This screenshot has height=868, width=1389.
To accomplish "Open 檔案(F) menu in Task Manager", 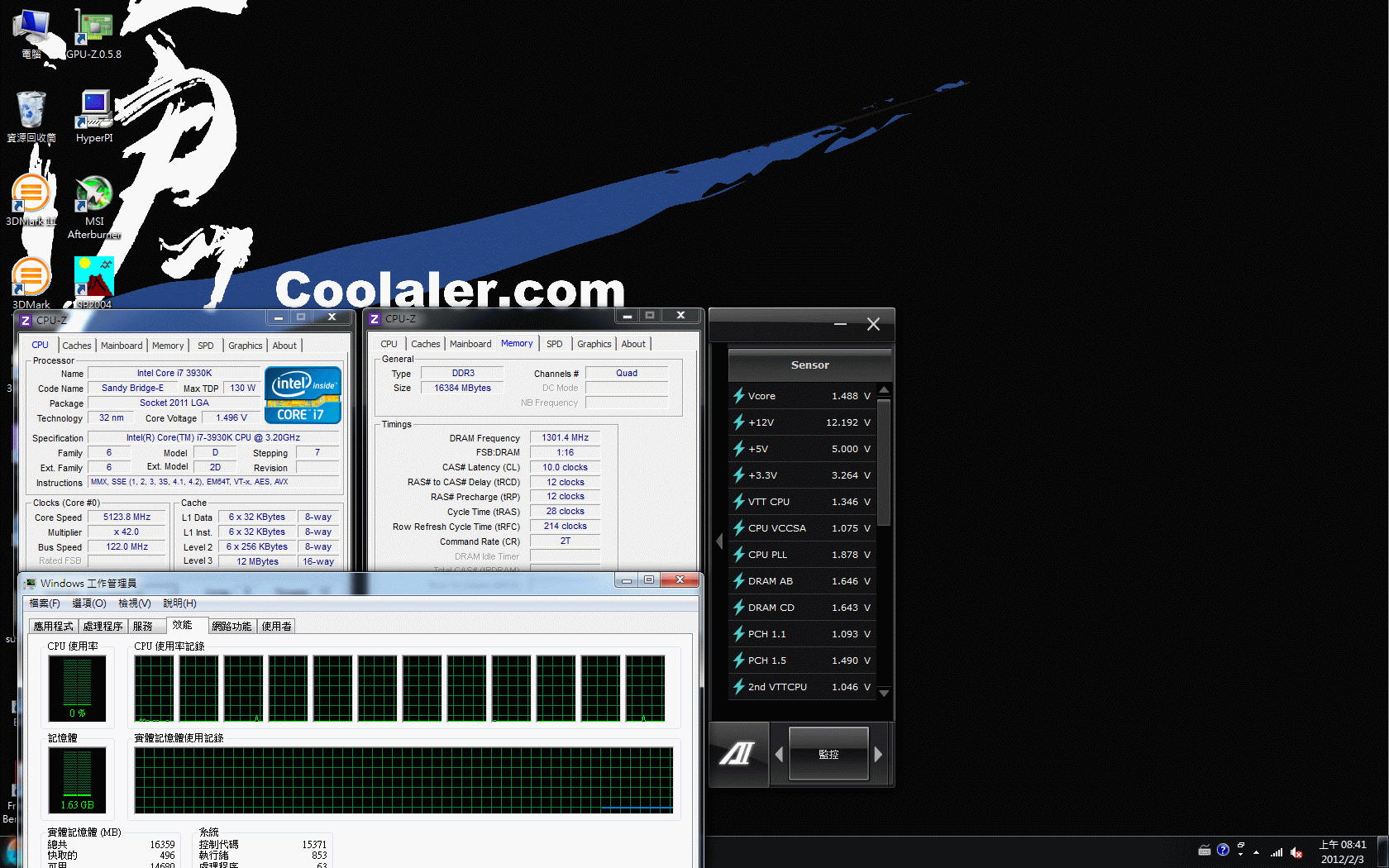I will click(x=45, y=603).
